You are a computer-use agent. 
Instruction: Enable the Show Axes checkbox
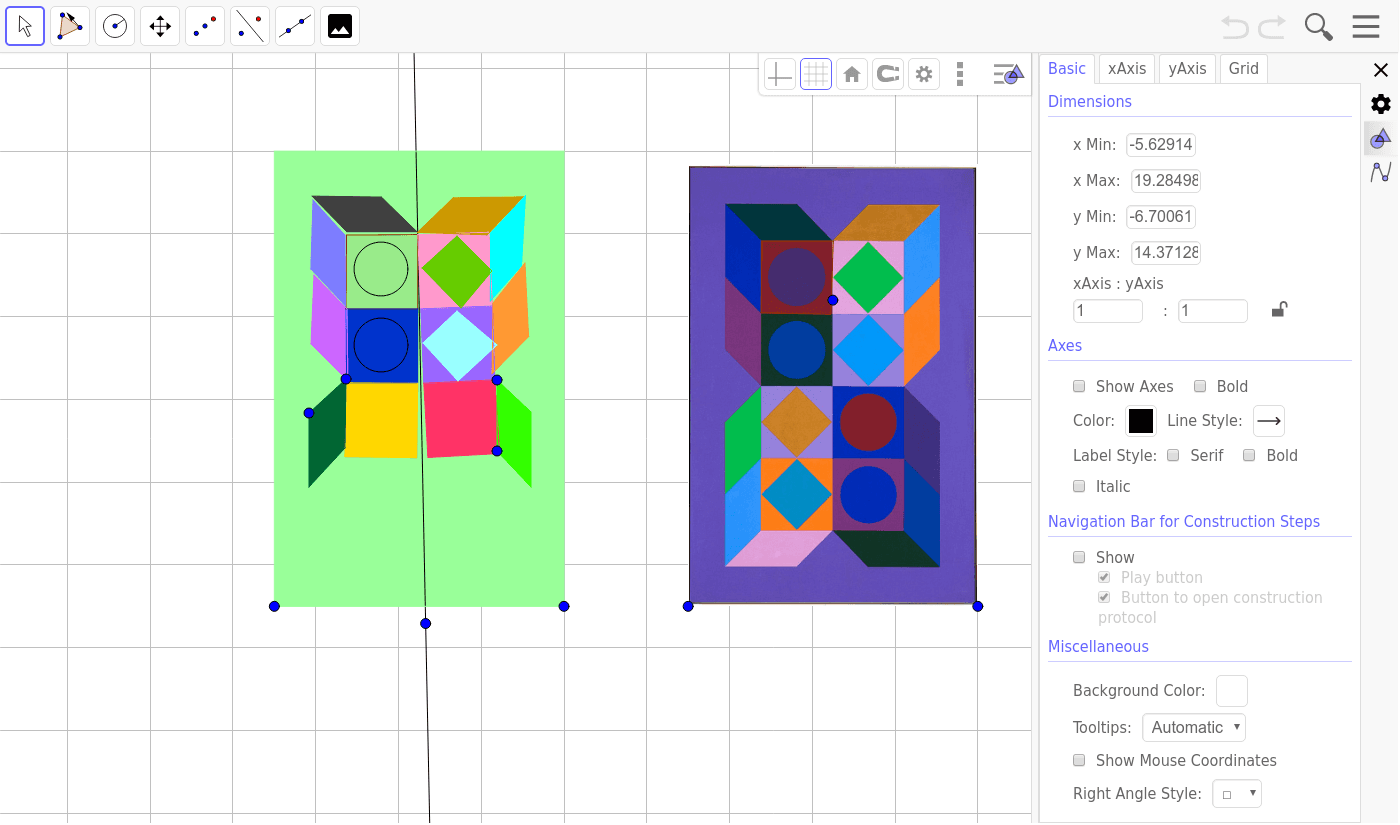[1079, 386]
